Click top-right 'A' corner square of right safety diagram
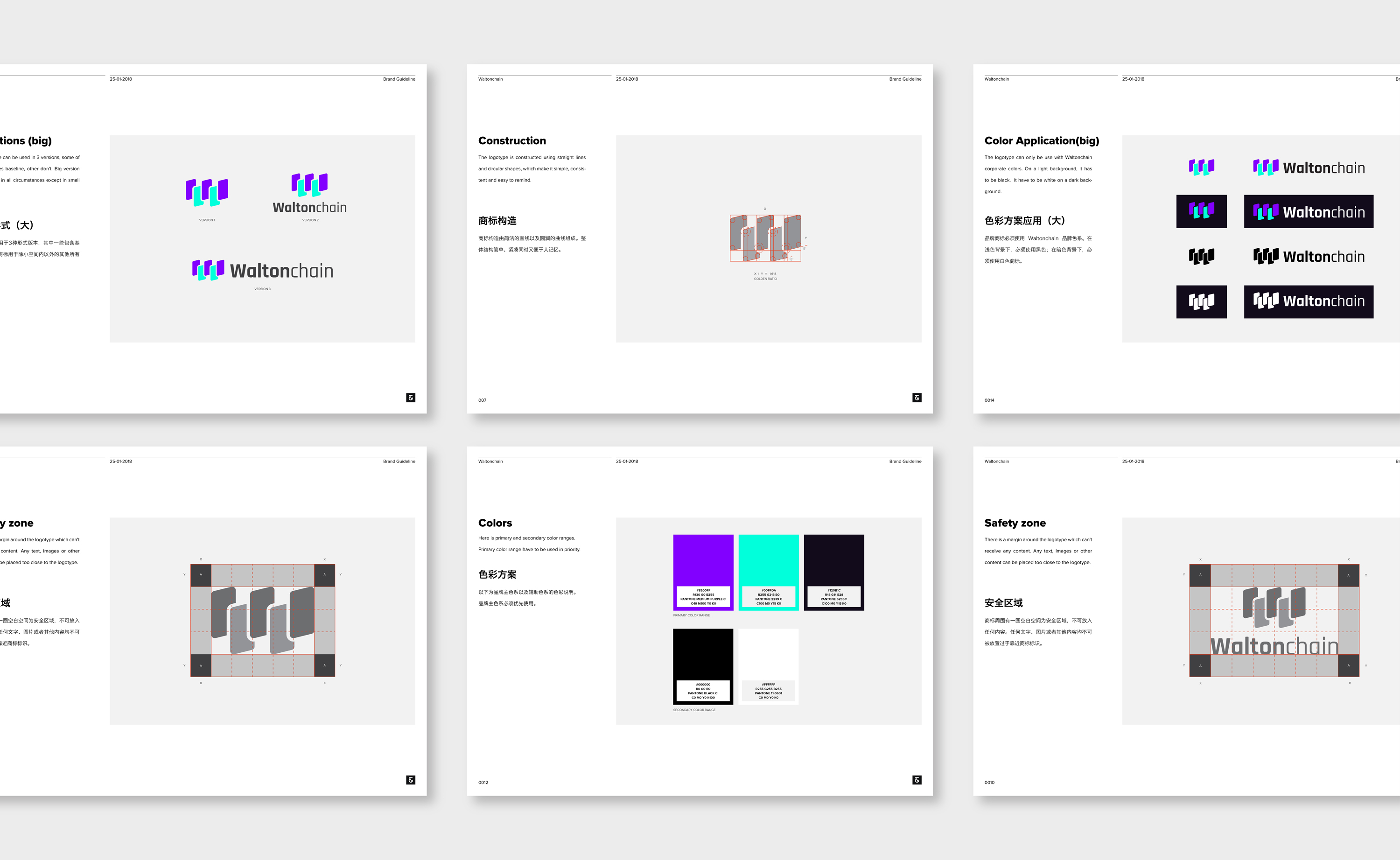1400x860 pixels. 1348,575
